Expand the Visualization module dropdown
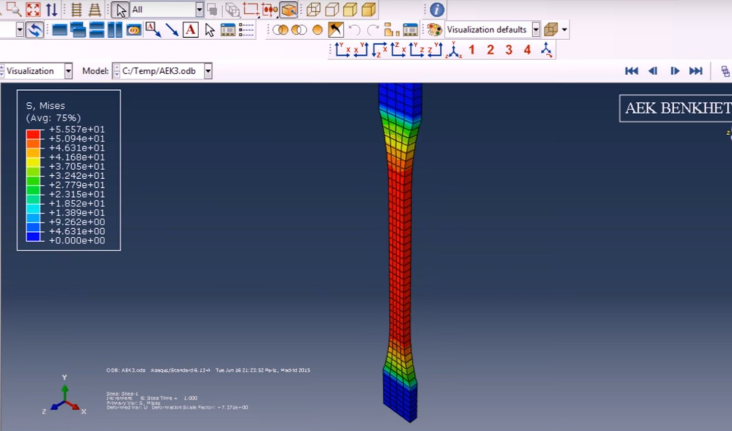The image size is (732, 431). click(68, 71)
